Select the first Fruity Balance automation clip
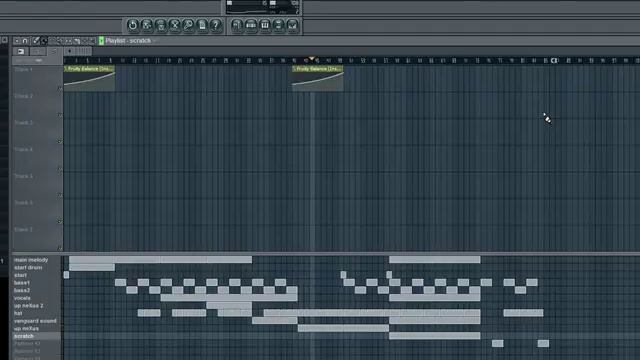The width and height of the screenshot is (640, 360). [89, 78]
